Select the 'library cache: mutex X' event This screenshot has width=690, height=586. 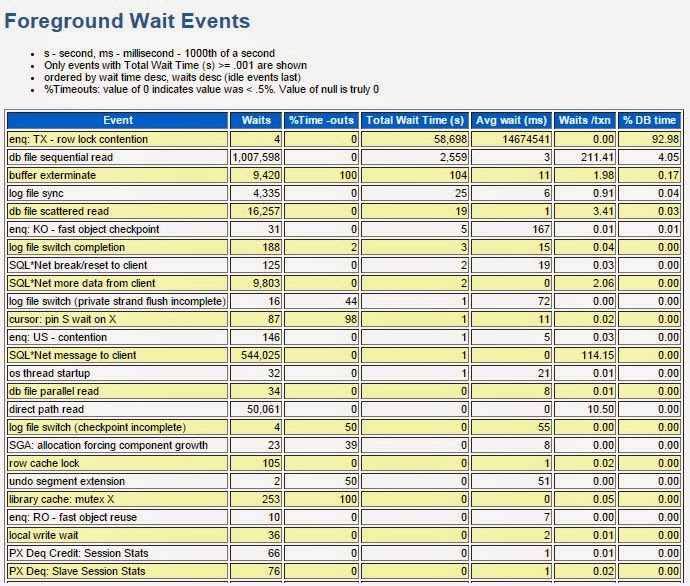coord(118,500)
